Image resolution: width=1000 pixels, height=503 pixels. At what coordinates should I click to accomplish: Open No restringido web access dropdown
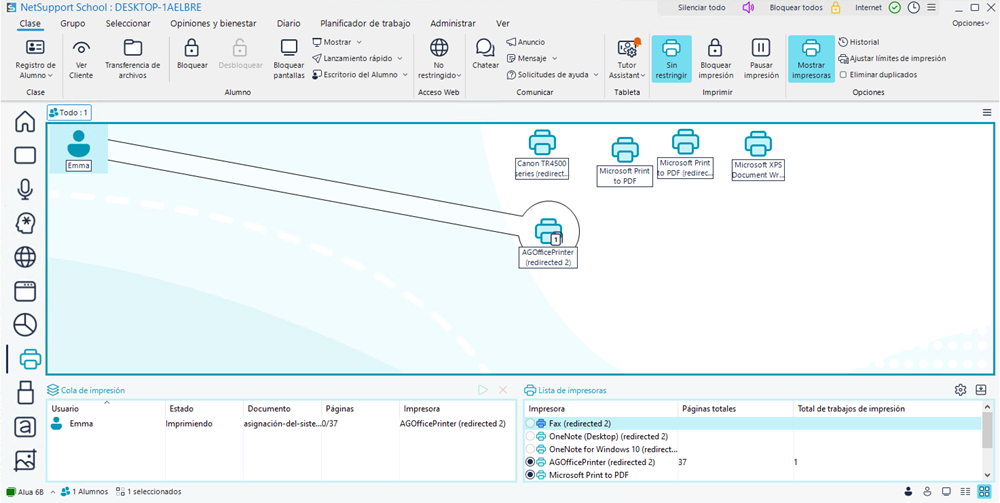(x=439, y=59)
